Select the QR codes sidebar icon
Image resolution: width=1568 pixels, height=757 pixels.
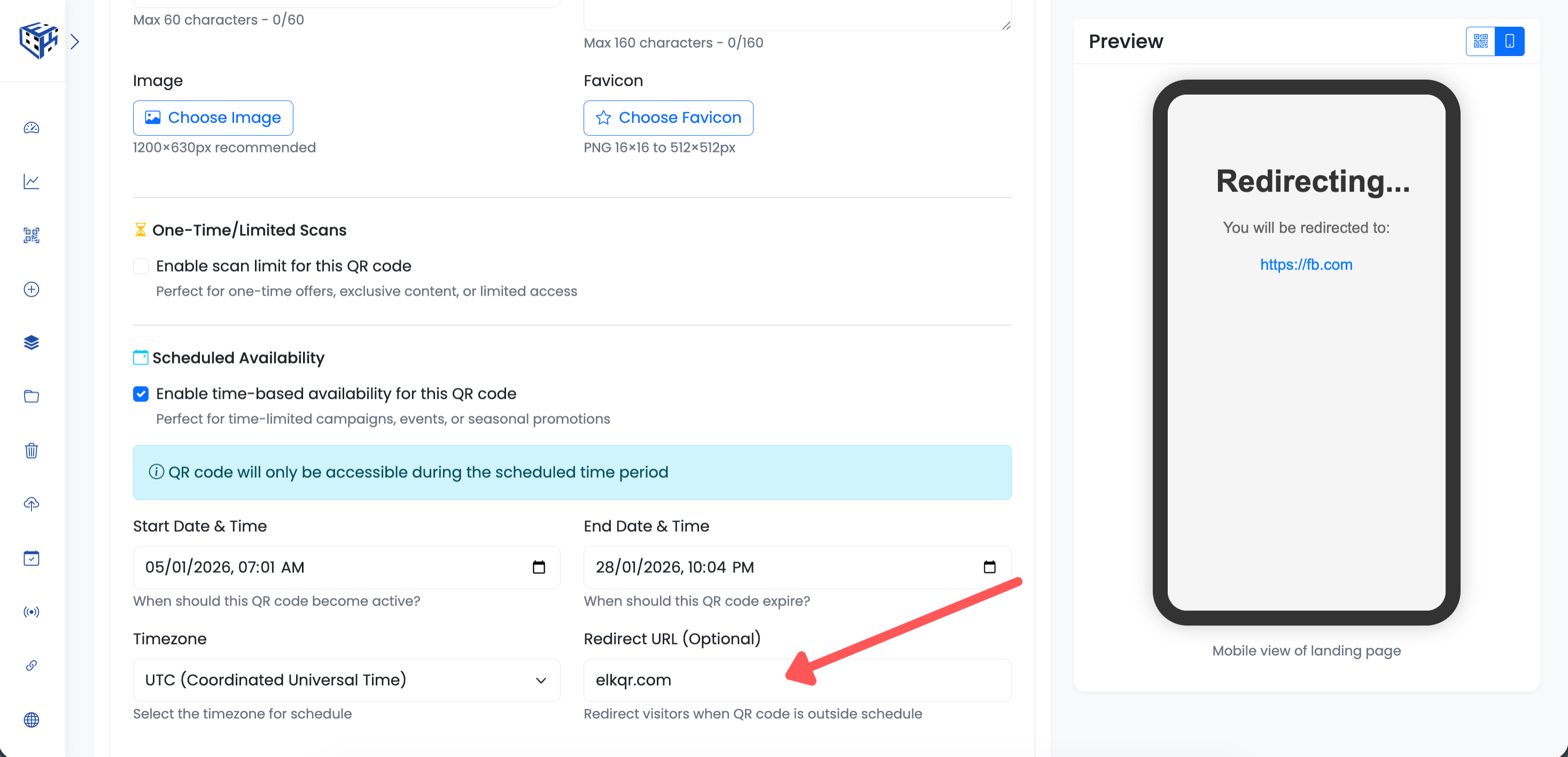tap(31, 236)
